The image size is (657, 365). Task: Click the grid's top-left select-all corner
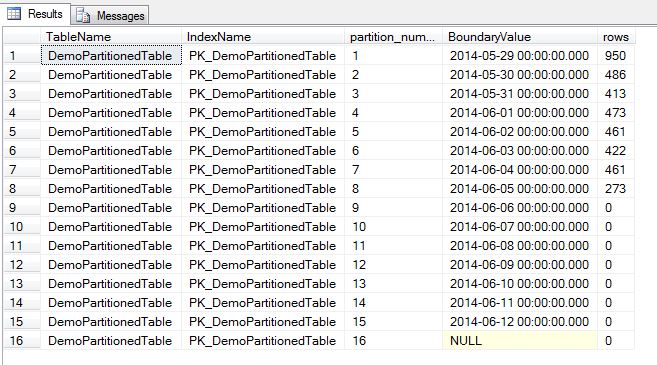click(x=22, y=37)
